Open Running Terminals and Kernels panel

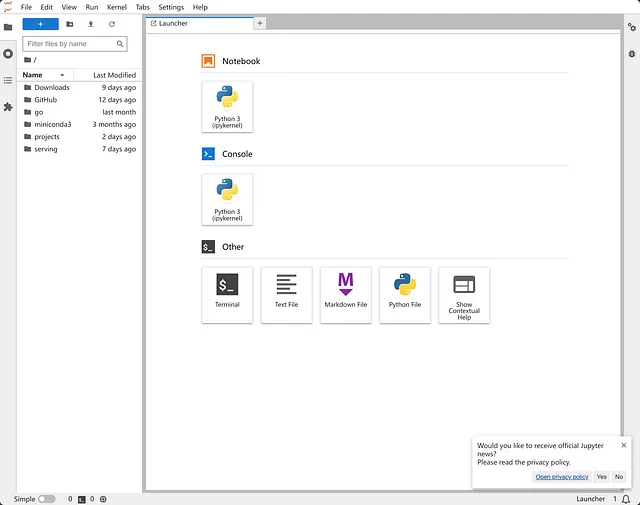tap(8, 53)
